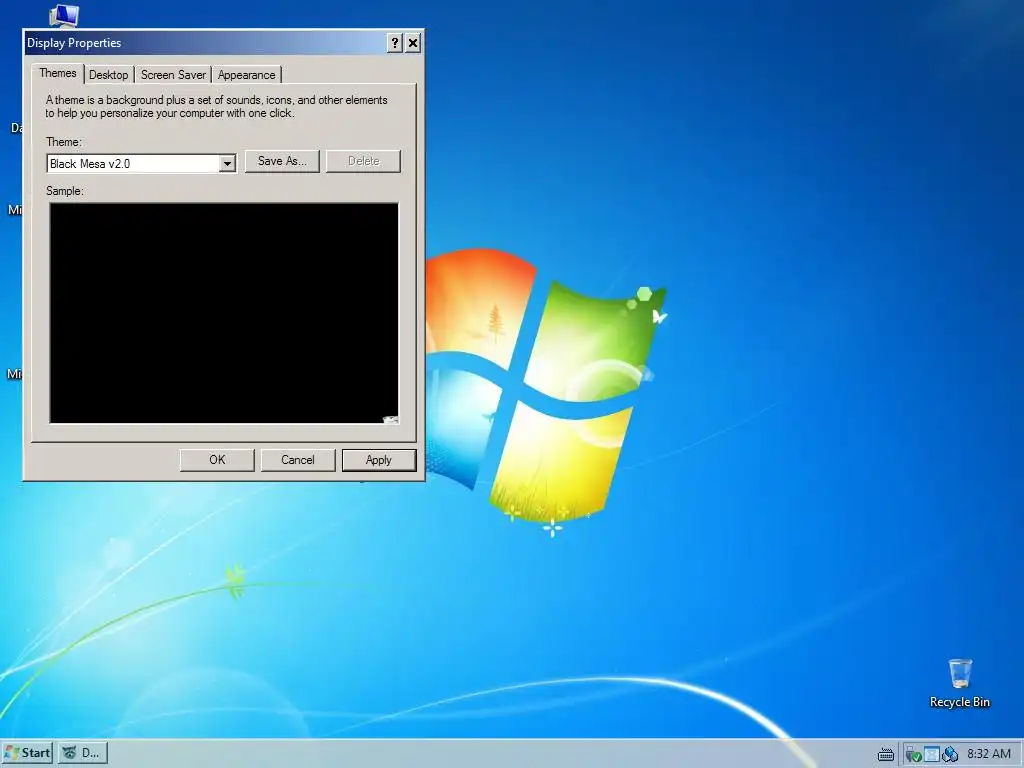The width and height of the screenshot is (1024, 768).
Task: Show the clock reading 8:32 AM
Action: [x=989, y=754]
